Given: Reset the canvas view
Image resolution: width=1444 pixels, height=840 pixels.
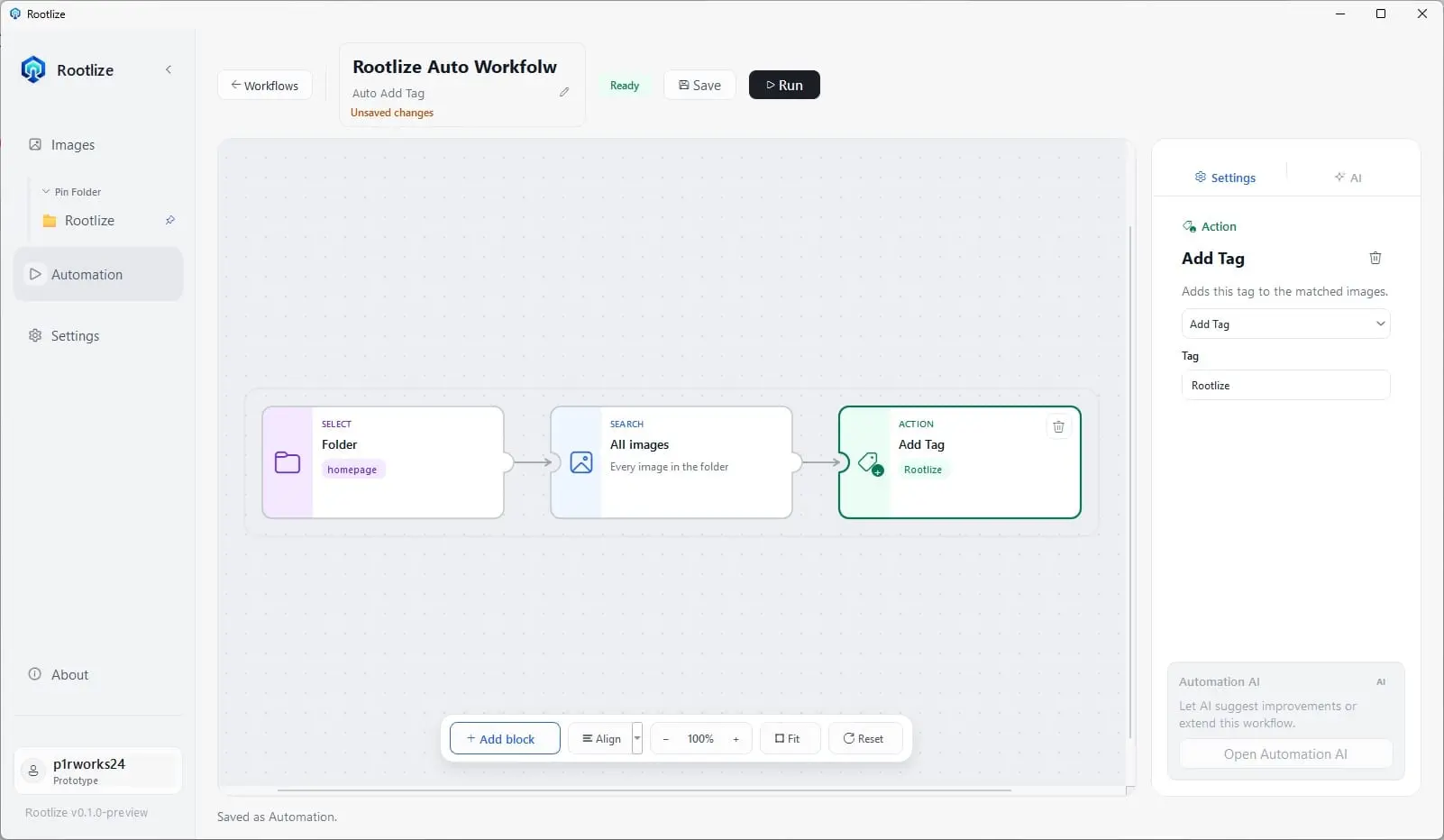Looking at the screenshot, I should coord(864,739).
